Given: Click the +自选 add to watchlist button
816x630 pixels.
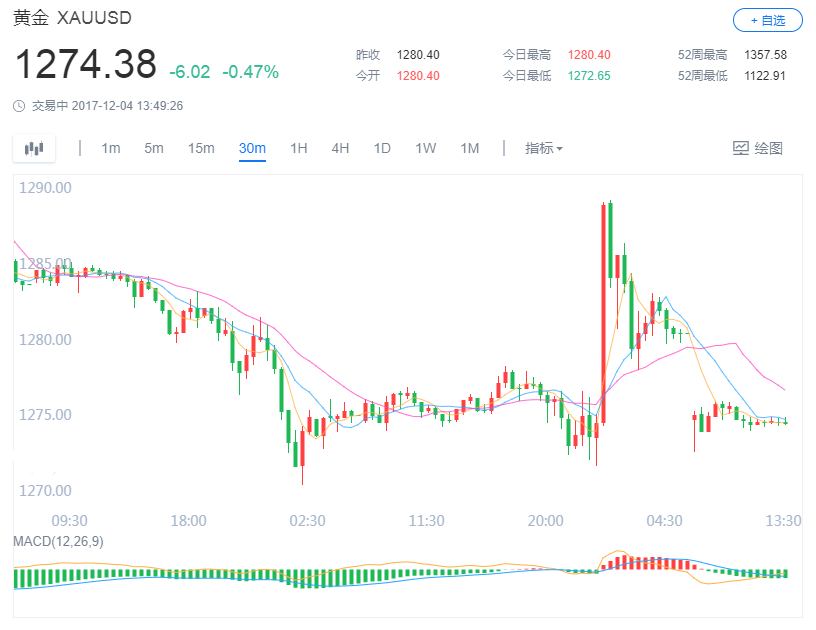Looking at the screenshot, I should tap(767, 20).
